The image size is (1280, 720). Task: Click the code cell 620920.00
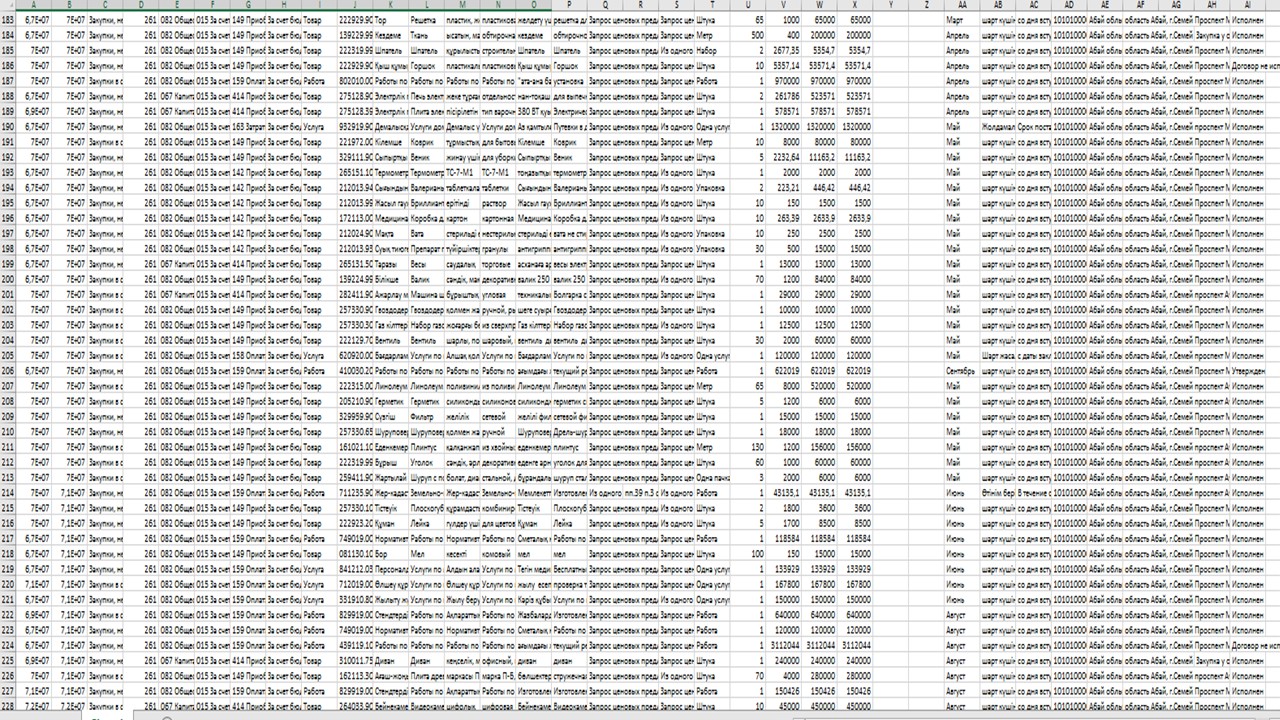356,355
